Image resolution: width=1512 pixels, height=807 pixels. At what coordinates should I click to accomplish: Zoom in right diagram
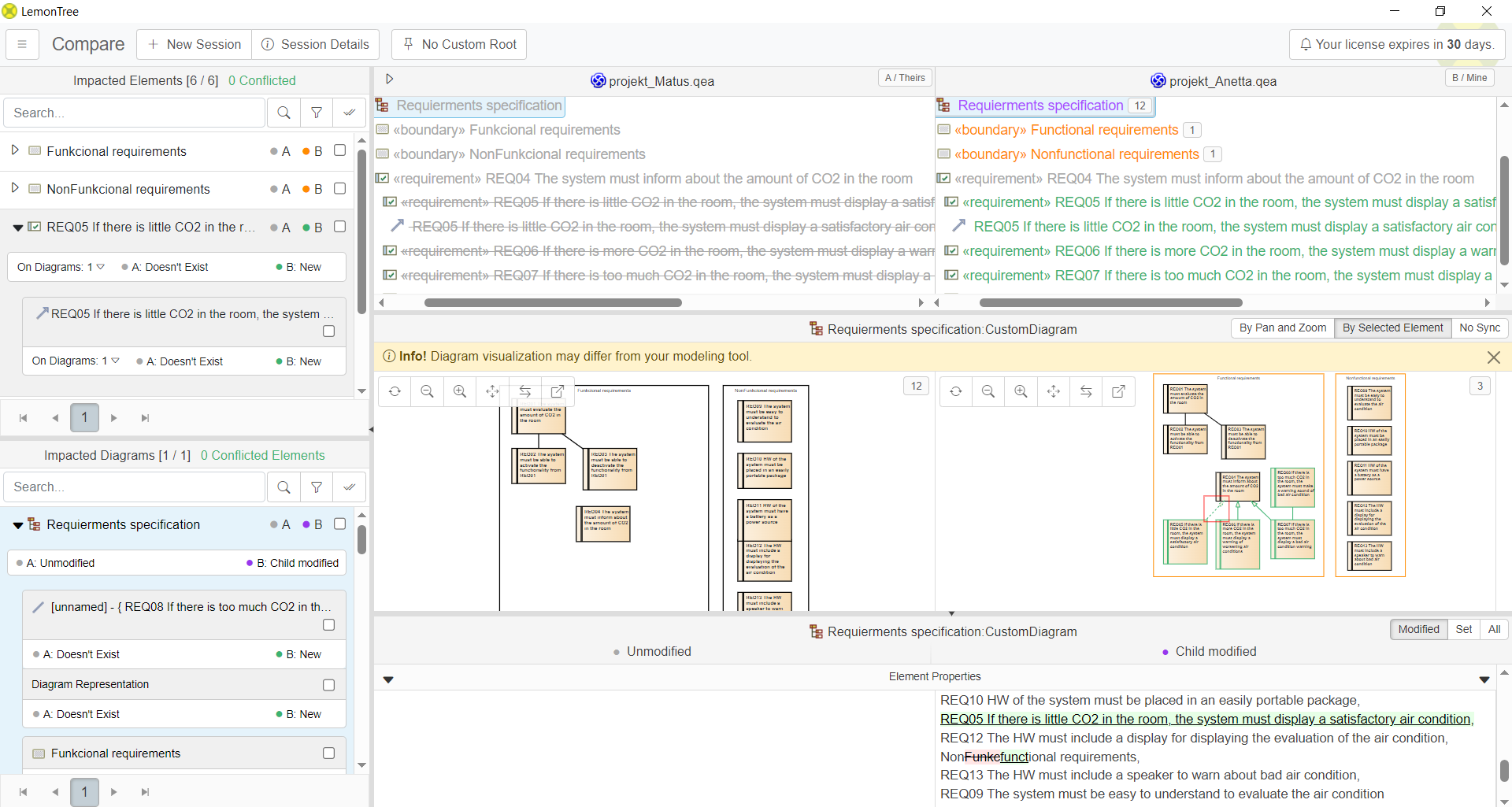pyautogui.click(x=1021, y=391)
